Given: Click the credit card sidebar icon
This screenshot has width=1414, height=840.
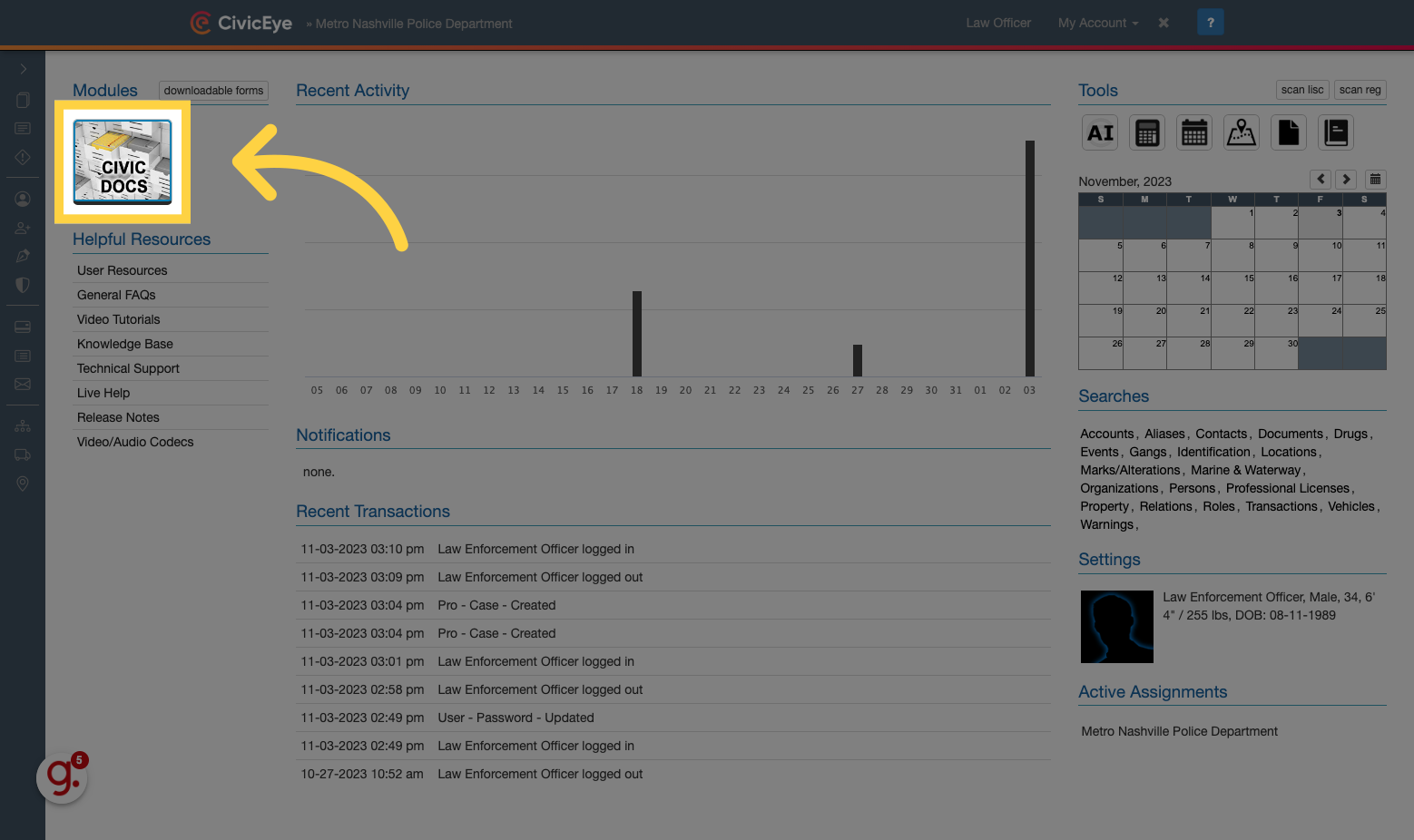Looking at the screenshot, I should point(23,327).
